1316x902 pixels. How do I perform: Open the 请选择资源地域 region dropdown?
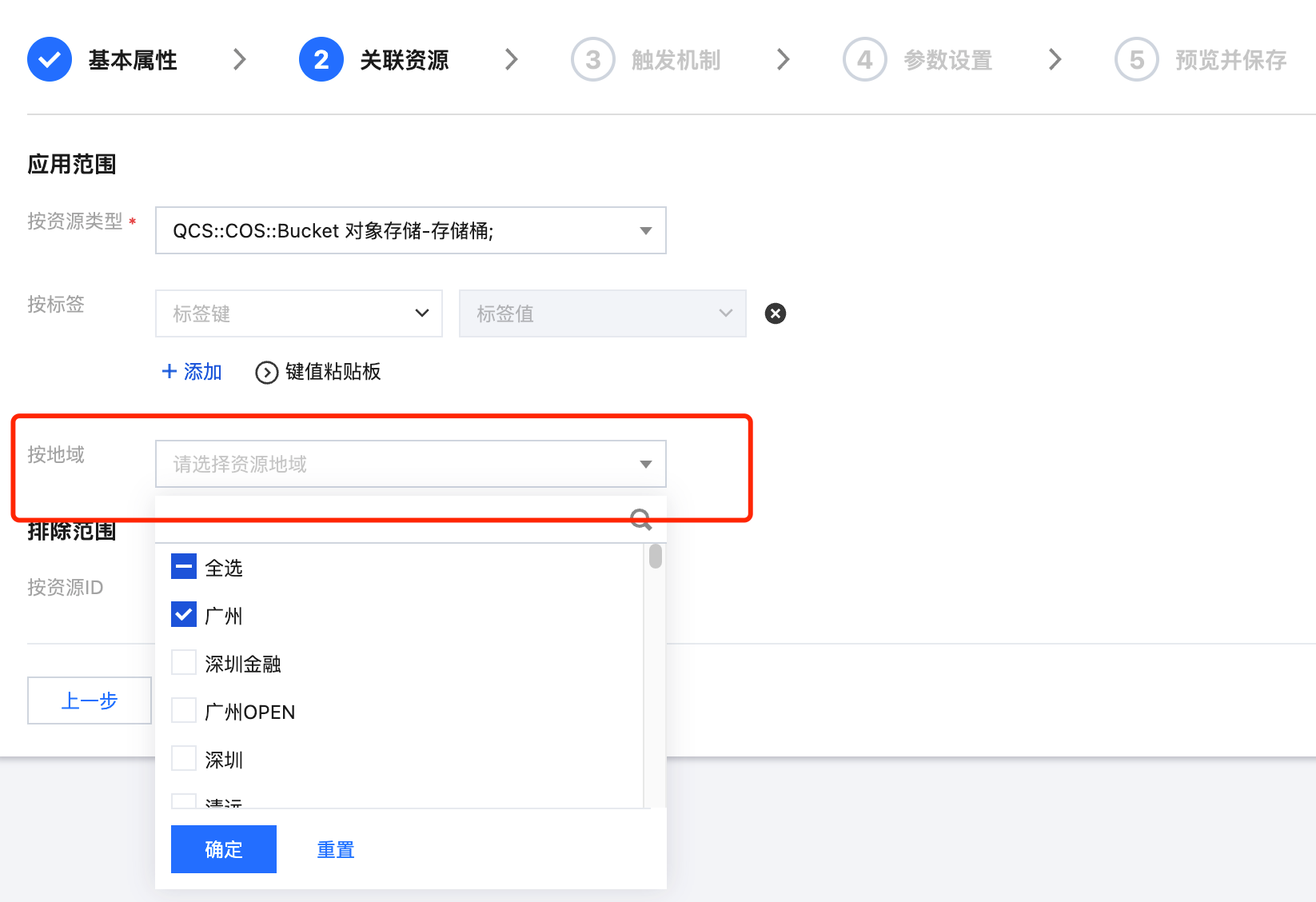point(410,464)
